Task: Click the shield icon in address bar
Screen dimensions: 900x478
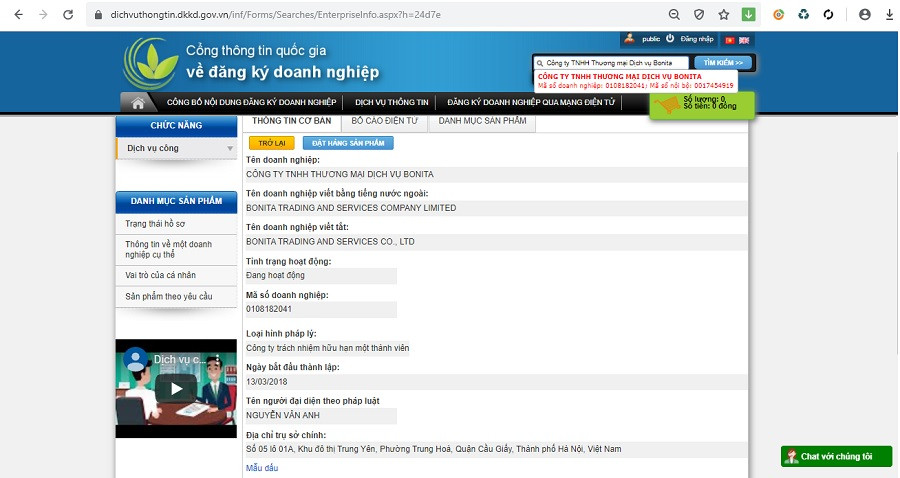Action: [699, 15]
